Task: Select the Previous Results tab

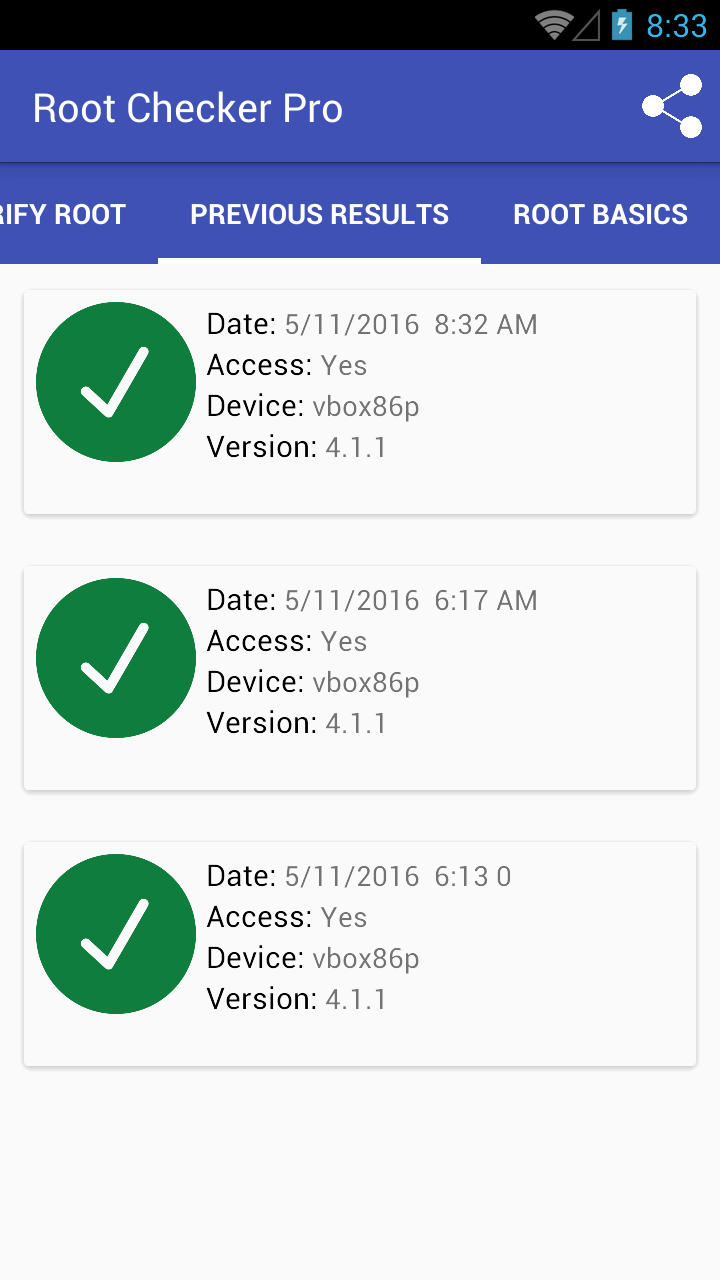Action: point(319,214)
